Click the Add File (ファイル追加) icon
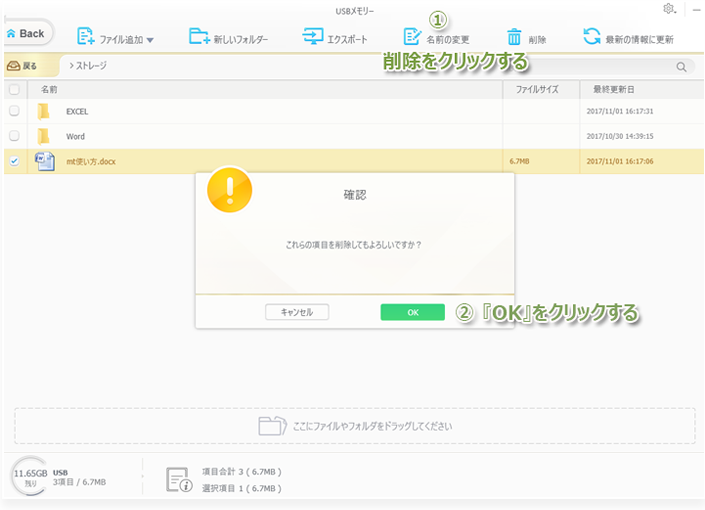The width and height of the screenshot is (705, 510). pyautogui.click(x=86, y=38)
